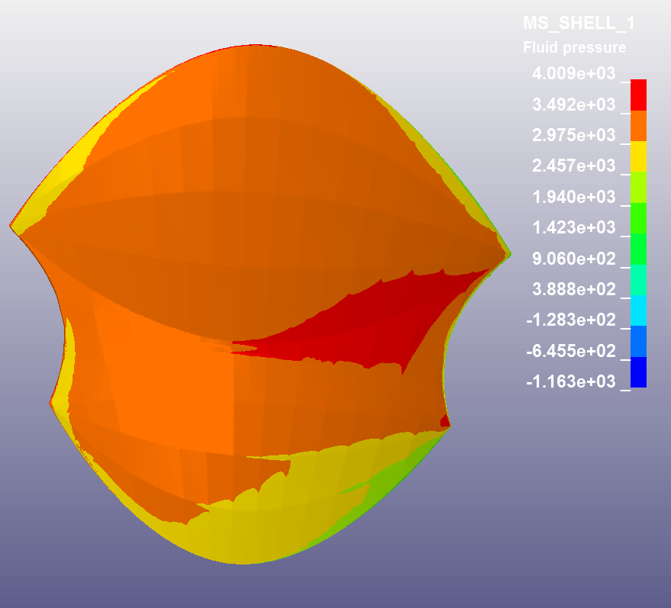The image size is (671, 608).
Task: Pick the dark blue swatch at legend bottom
Action: 638,372
